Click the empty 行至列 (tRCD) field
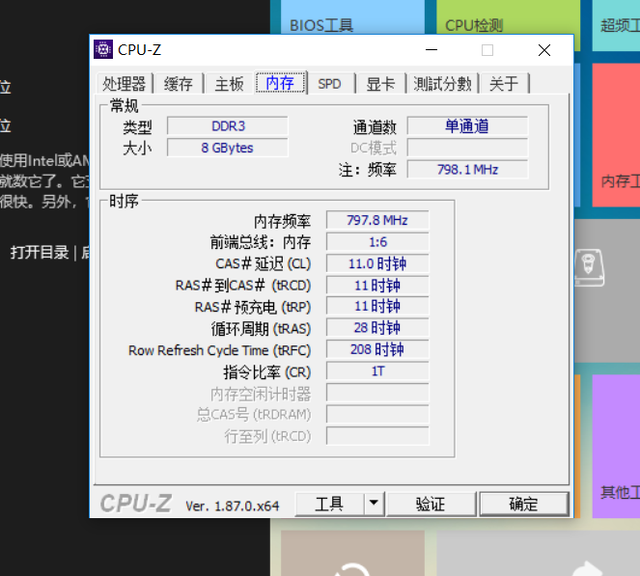The image size is (640, 576). 378,436
